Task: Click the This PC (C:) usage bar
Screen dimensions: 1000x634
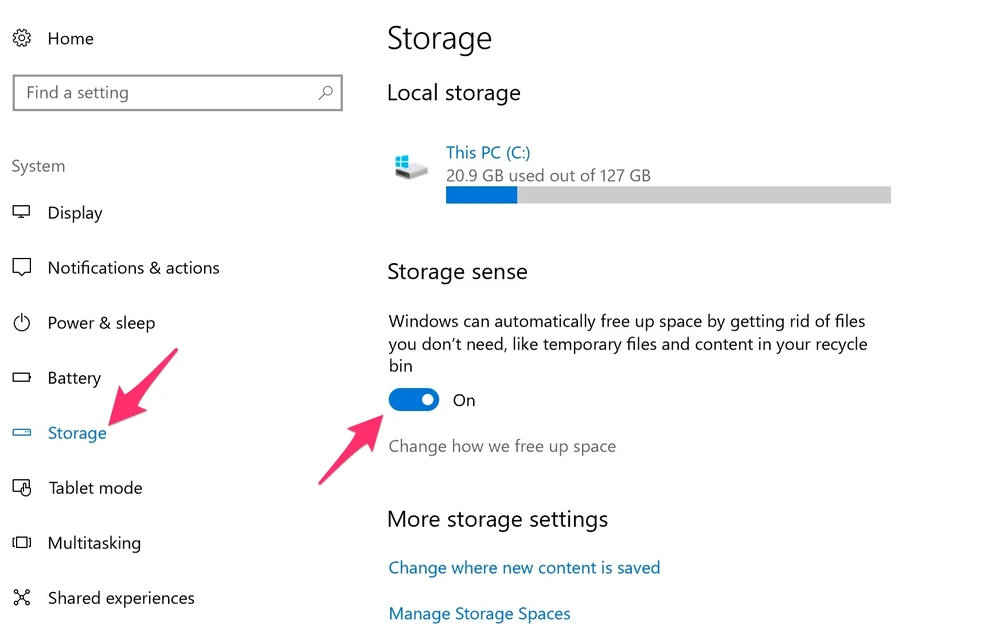Action: point(668,195)
